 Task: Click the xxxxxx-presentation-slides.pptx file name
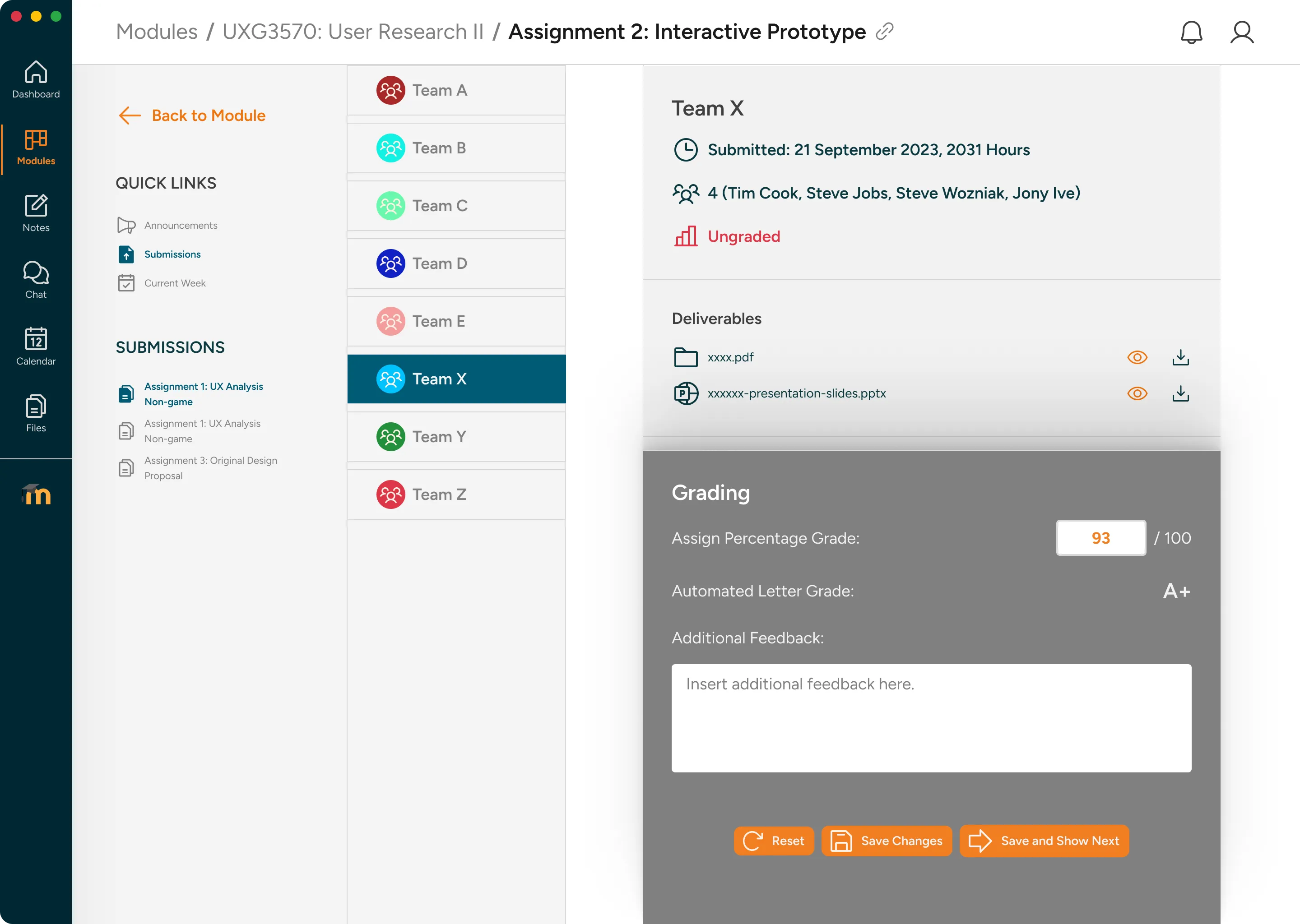tap(796, 394)
